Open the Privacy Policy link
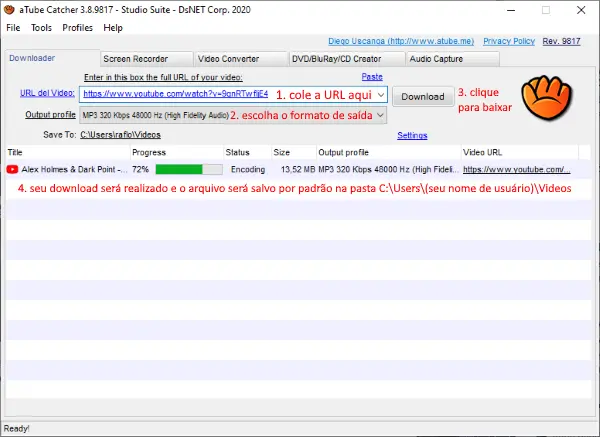The width and height of the screenshot is (600, 437). tap(509, 41)
